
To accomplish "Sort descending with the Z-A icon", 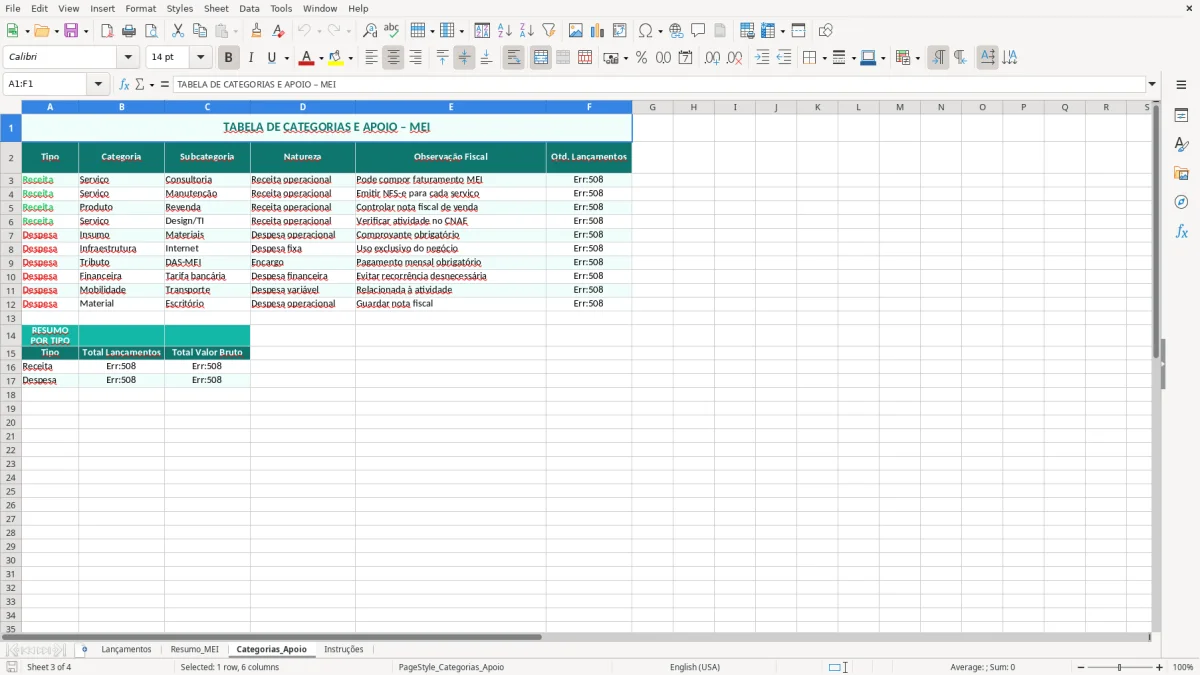I will (527, 31).
